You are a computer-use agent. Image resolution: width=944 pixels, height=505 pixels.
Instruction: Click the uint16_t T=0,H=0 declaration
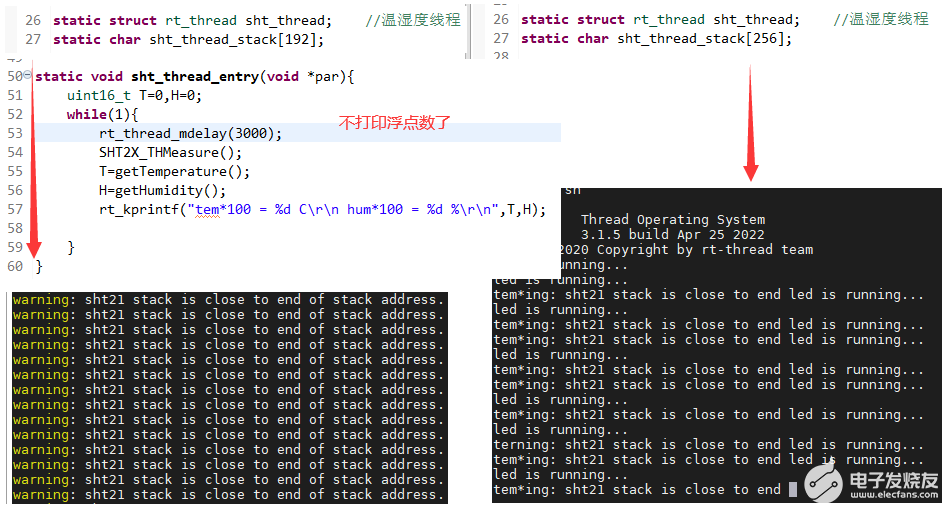134,96
